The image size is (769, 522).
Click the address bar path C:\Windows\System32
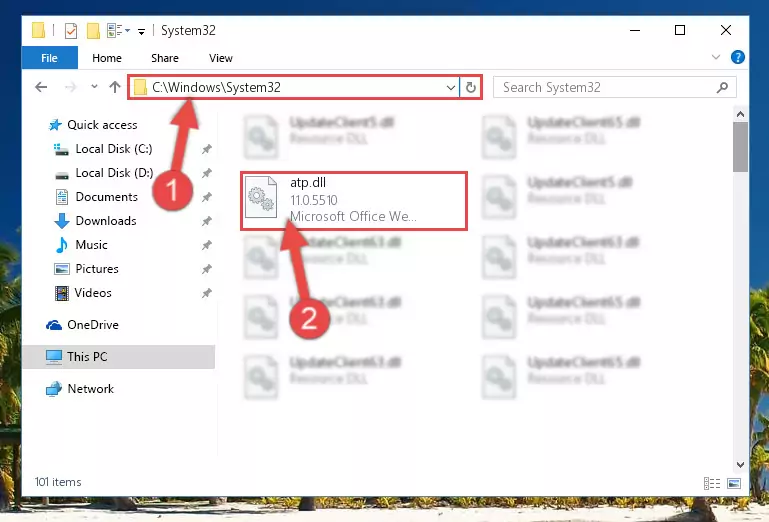(x=216, y=87)
